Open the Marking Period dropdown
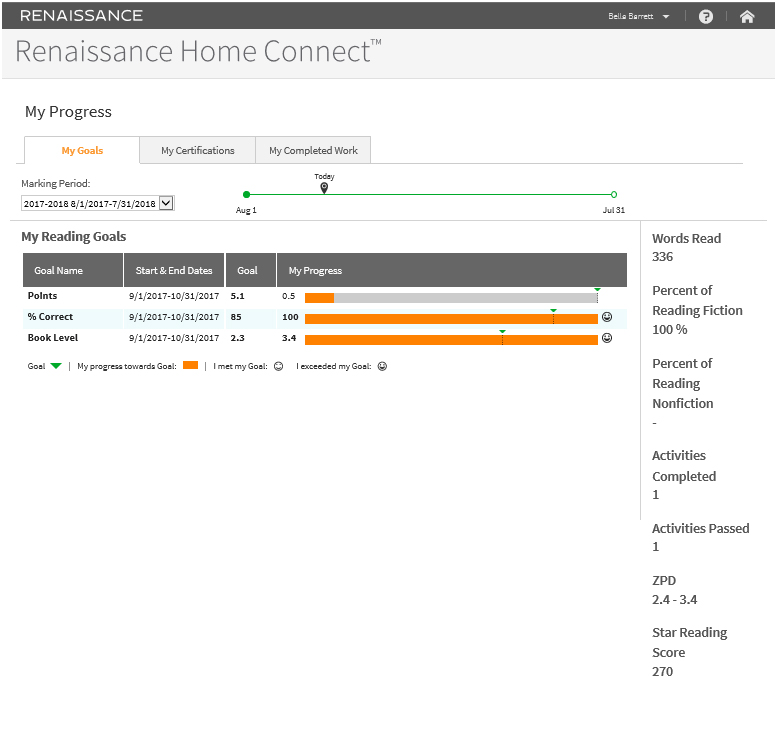Screen dimensions: 777x751 (x=98, y=204)
